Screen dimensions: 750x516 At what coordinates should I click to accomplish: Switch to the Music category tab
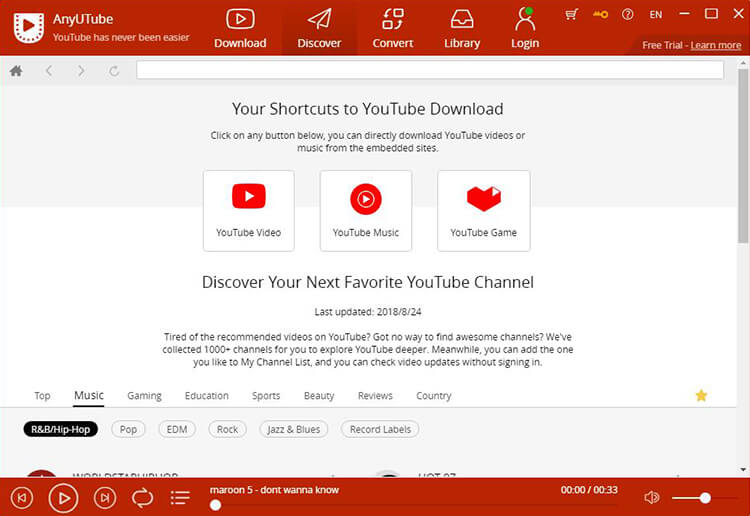coord(88,395)
